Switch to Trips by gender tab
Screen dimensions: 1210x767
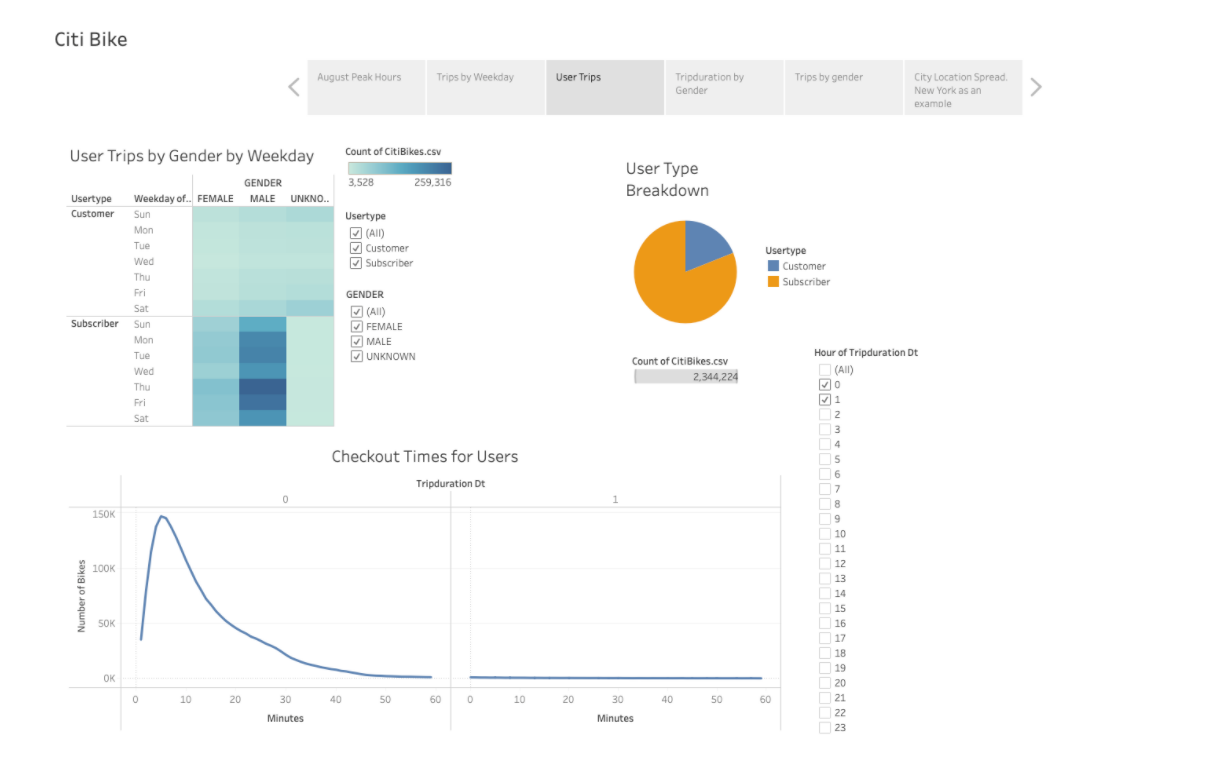(843, 87)
